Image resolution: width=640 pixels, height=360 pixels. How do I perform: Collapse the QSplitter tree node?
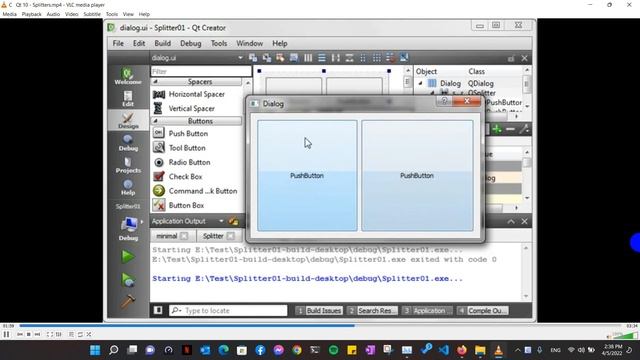(x=433, y=93)
